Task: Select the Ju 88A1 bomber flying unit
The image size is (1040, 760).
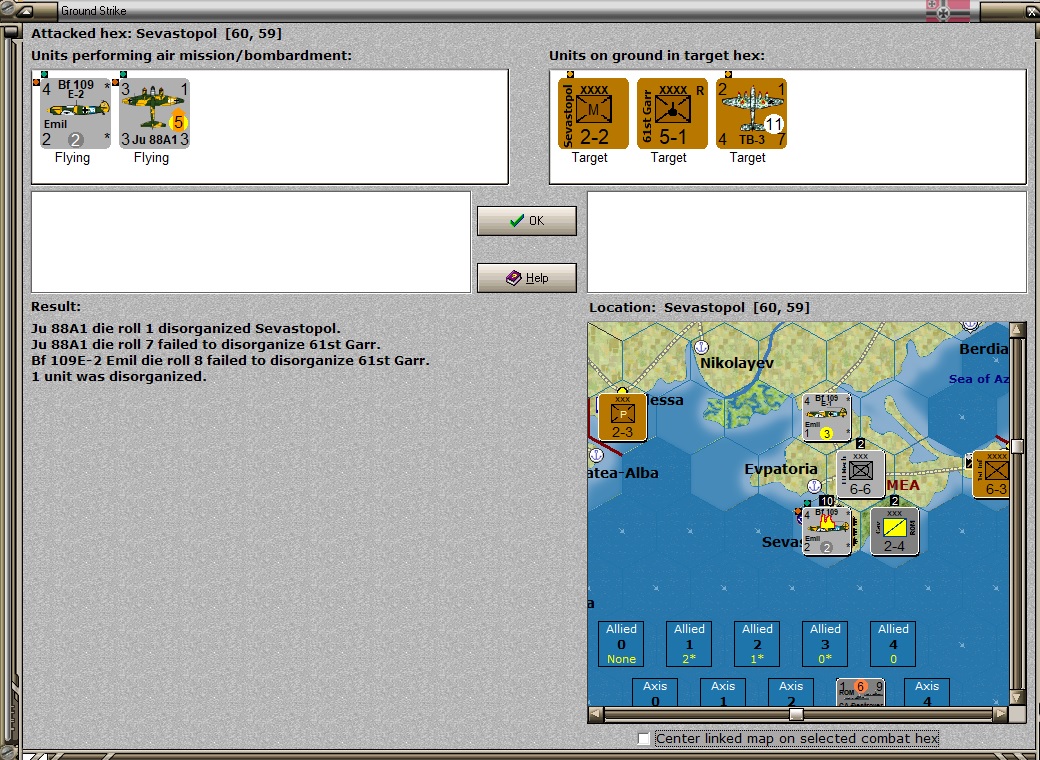Action: coord(154,113)
